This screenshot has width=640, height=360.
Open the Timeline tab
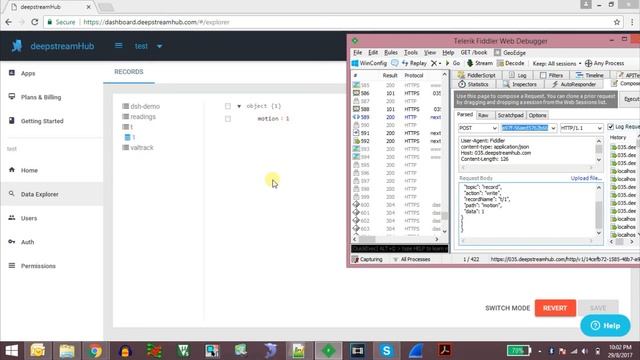click(589, 76)
